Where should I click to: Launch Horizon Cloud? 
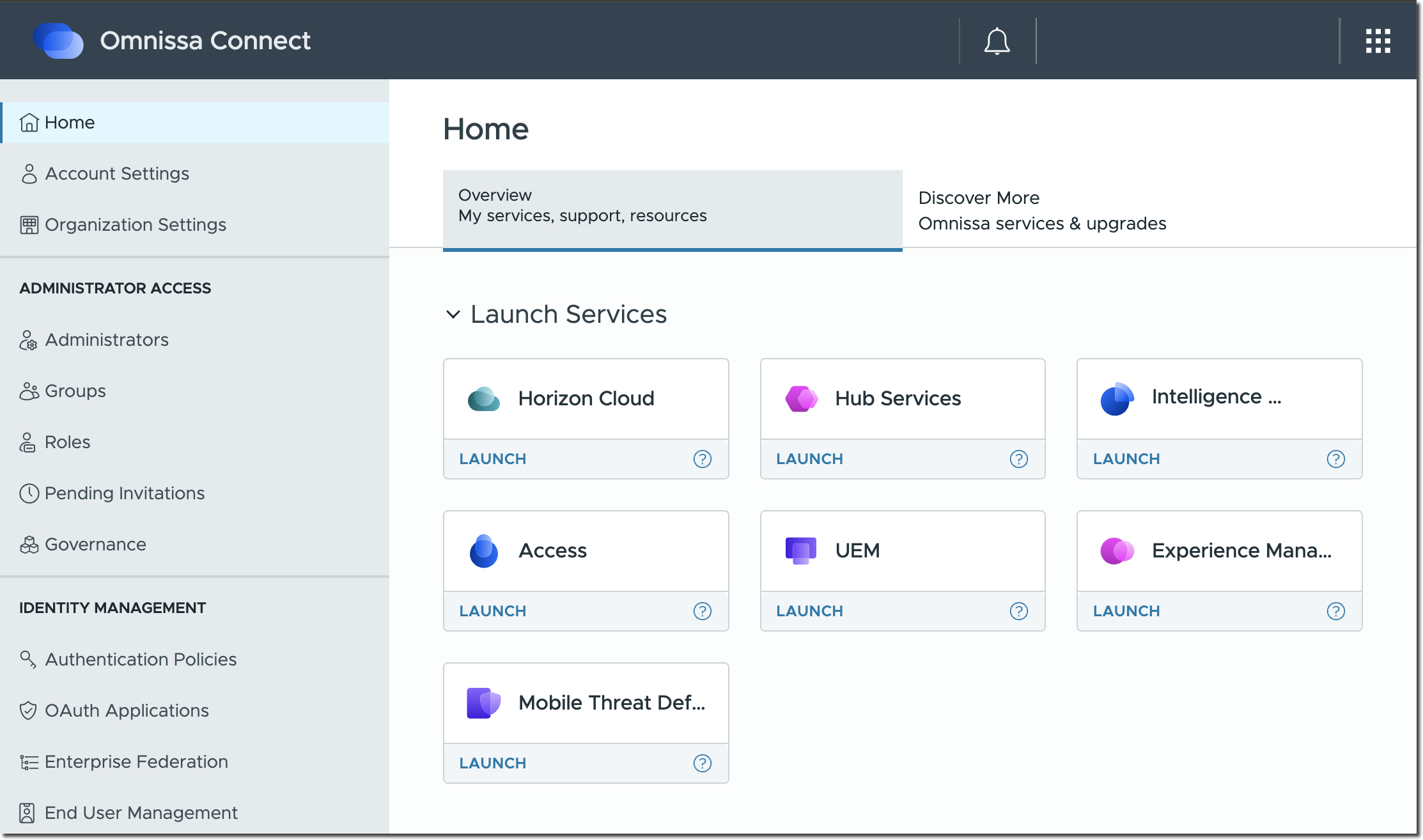492,459
